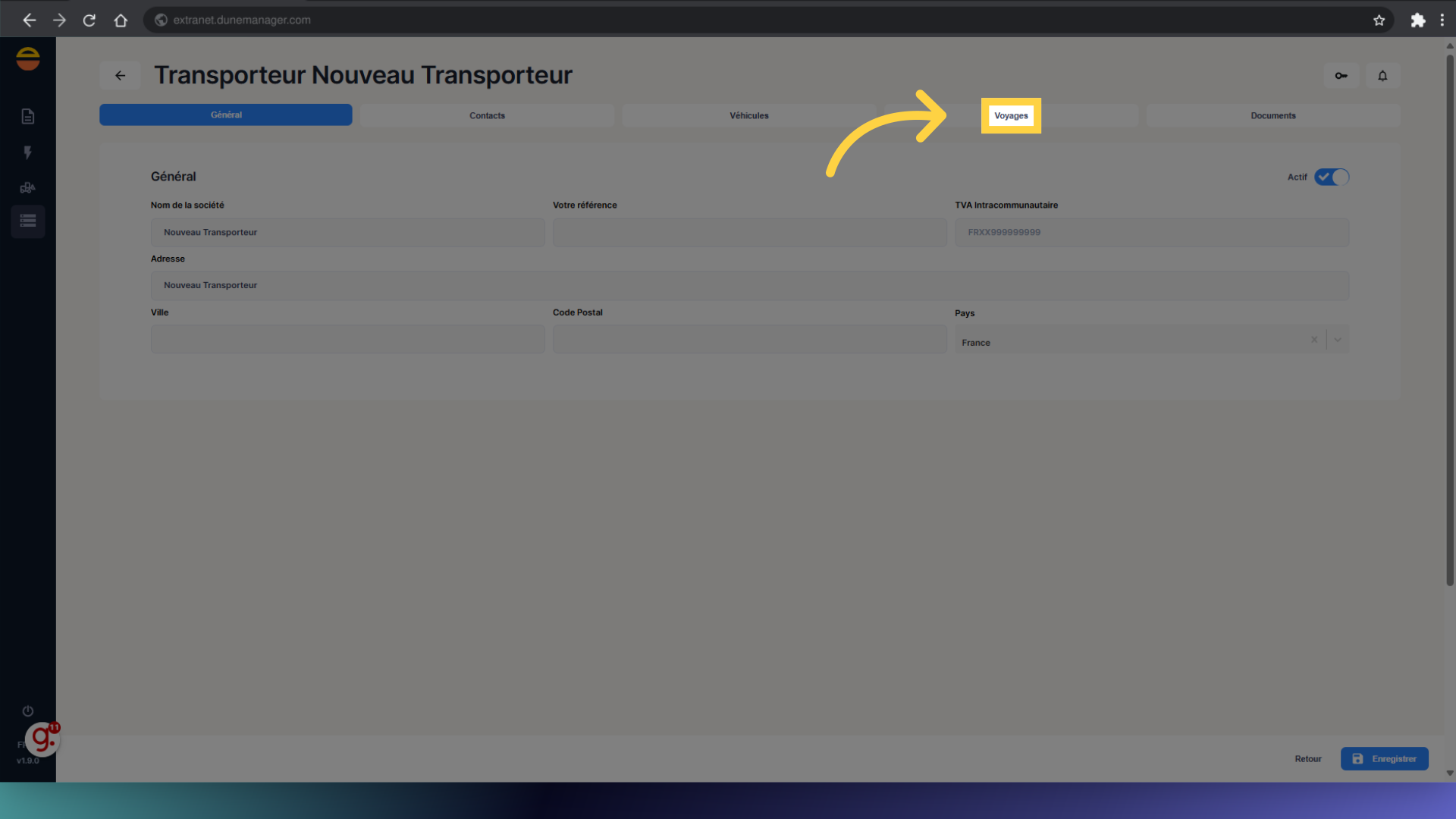Open the notifications bell icon
This screenshot has height=819, width=1456.
1382,75
